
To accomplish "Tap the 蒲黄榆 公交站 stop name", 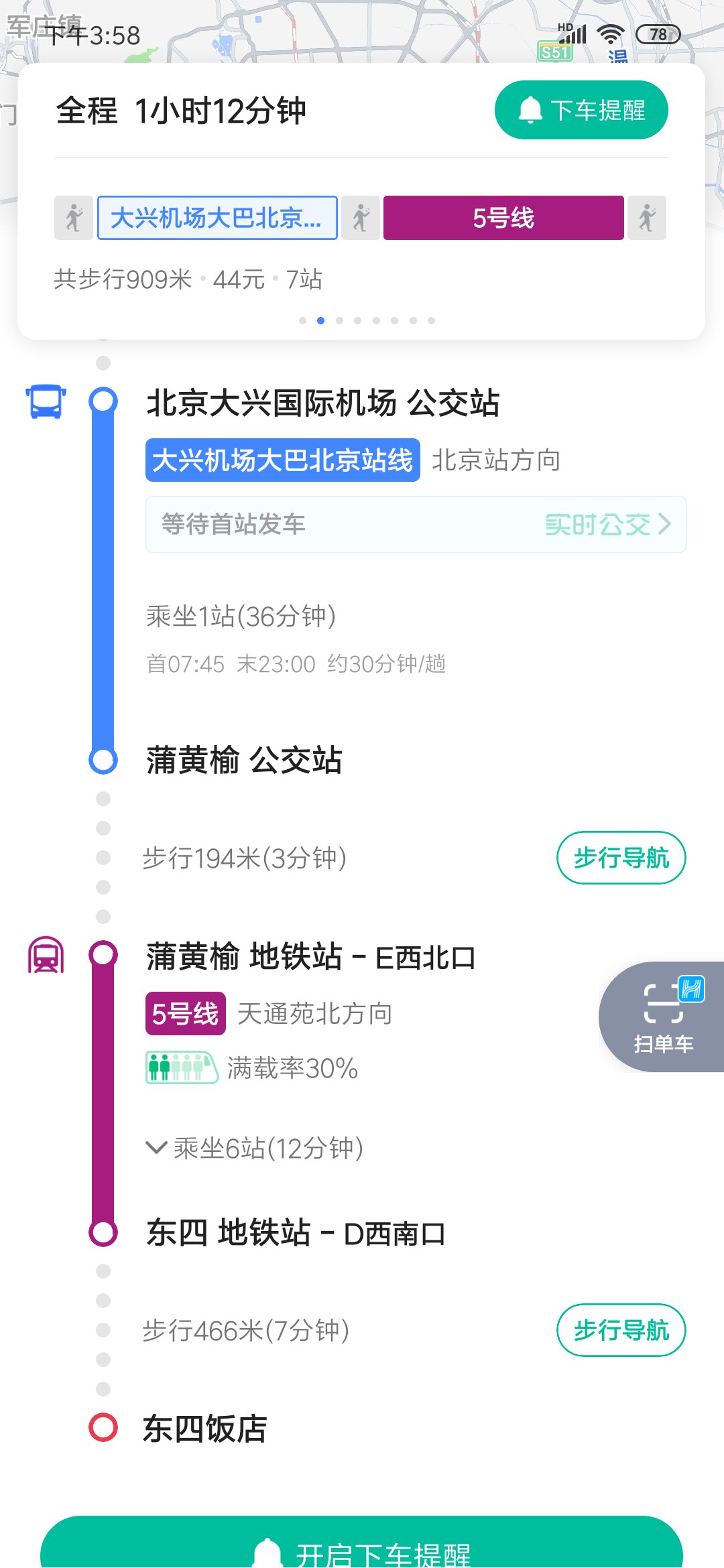I will [244, 761].
